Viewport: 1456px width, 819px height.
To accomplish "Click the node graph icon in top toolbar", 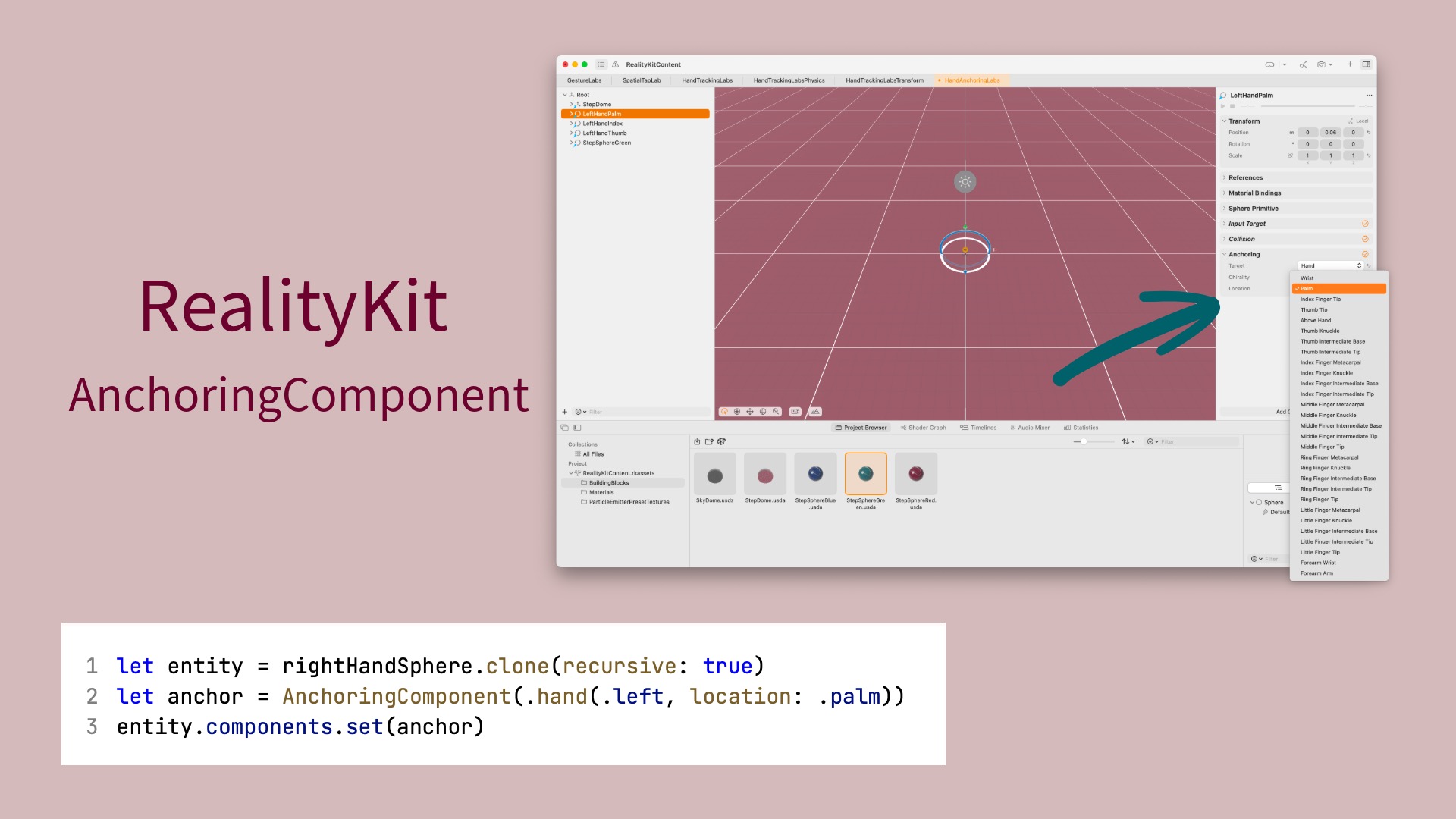I will pos(1303,64).
